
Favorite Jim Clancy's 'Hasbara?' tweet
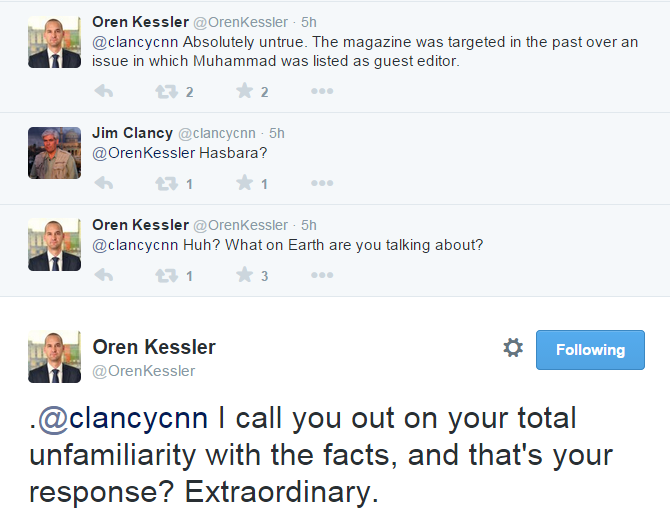point(244,183)
